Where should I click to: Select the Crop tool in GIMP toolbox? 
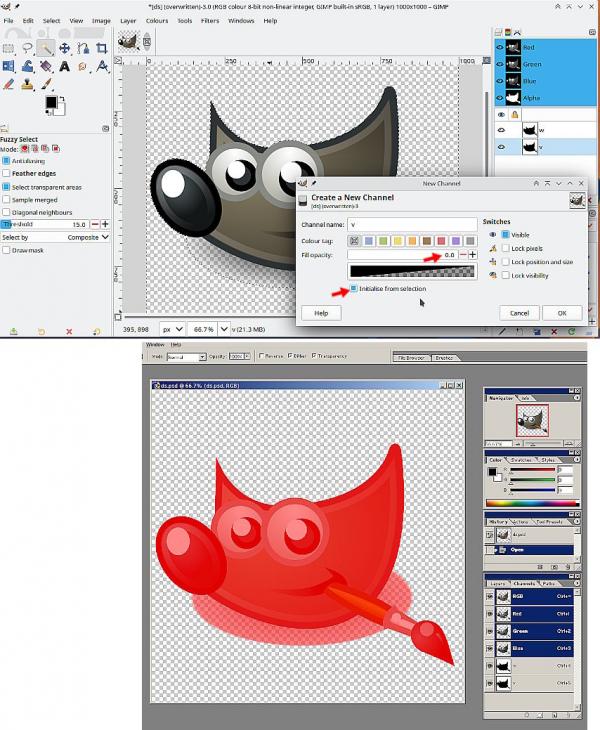pos(101,48)
